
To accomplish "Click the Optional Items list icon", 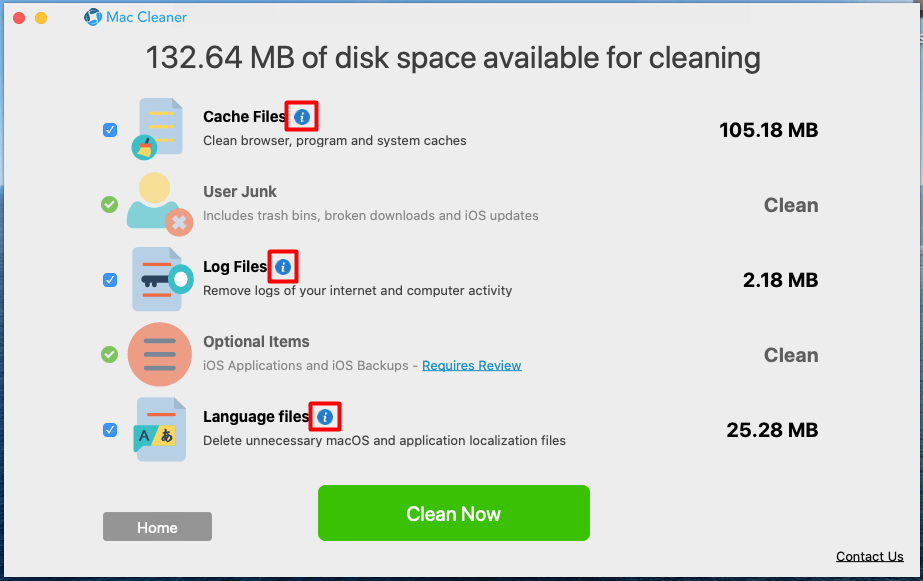I will pos(159,354).
